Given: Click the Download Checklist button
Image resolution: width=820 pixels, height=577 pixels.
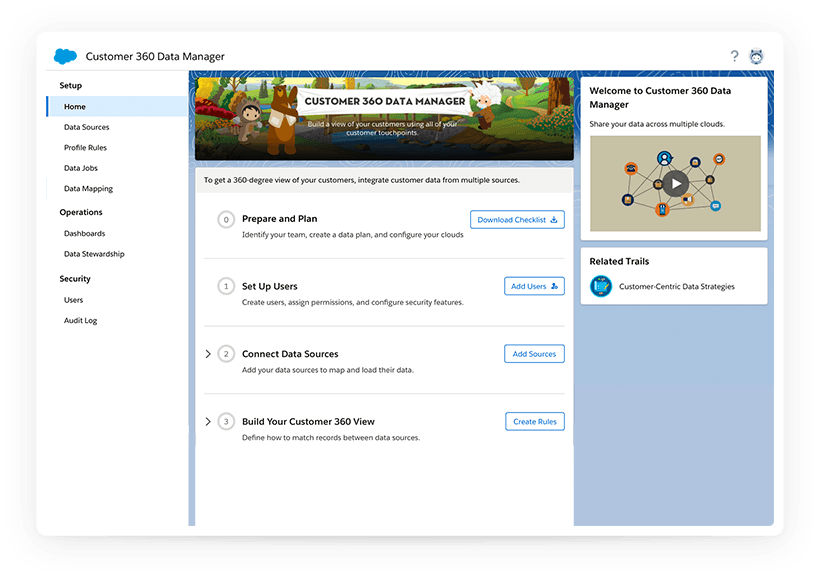Looking at the screenshot, I should pos(517,220).
